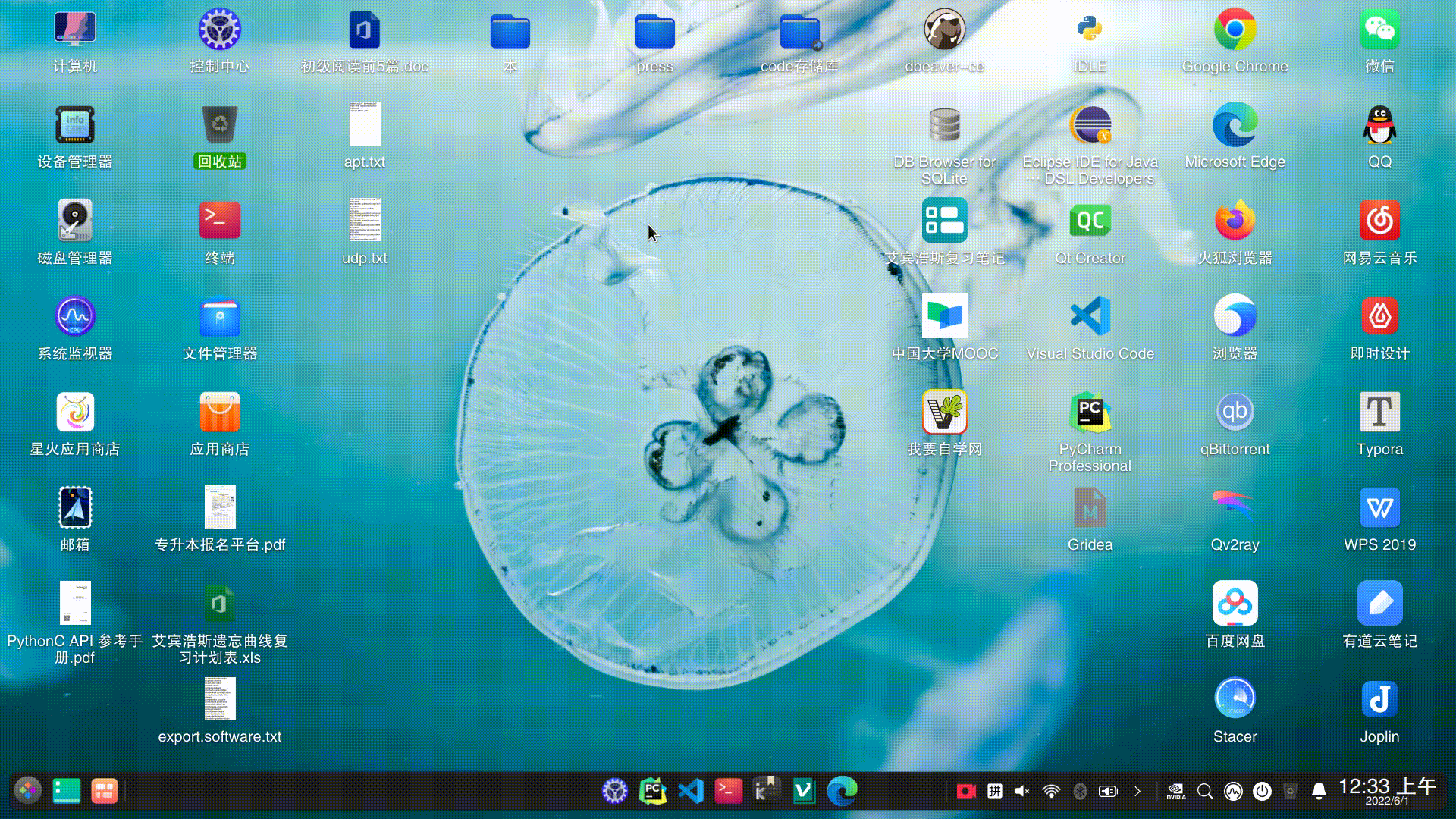Open NVIDIA settings from the system tray

click(x=1176, y=791)
